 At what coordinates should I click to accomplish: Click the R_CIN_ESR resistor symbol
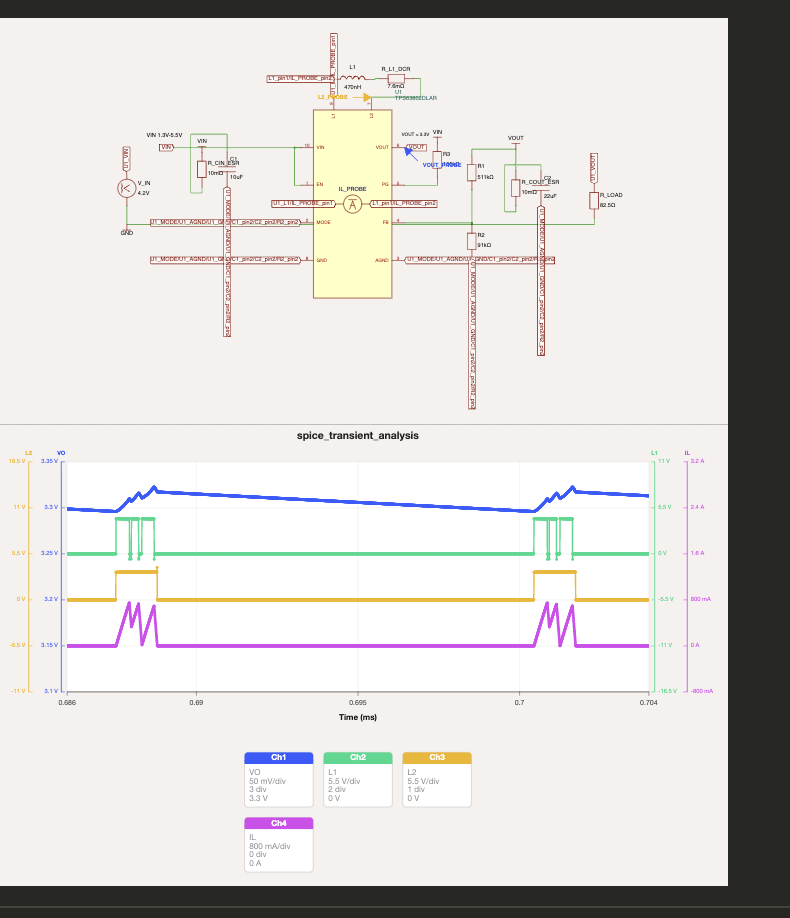tap(201, 169)
